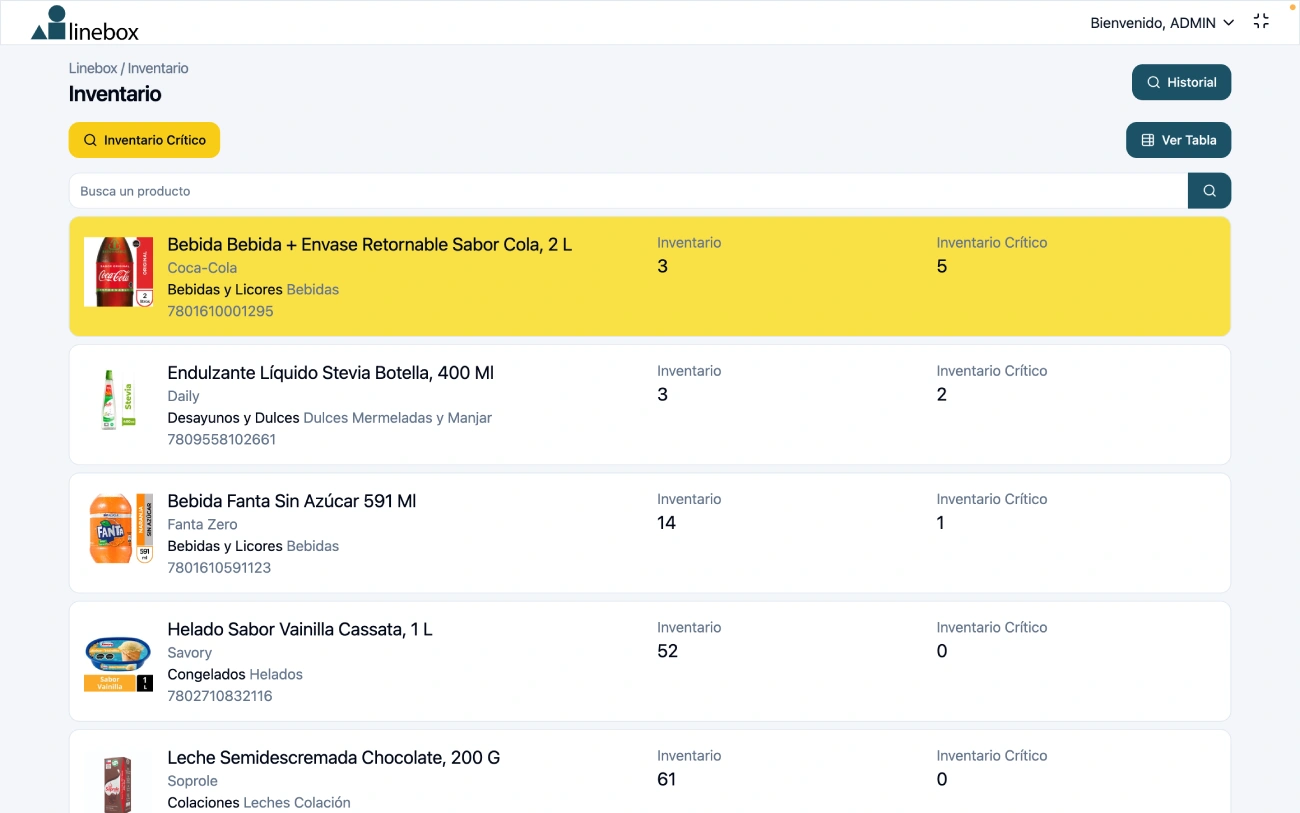Click the Busca un producto search field
The image size is (1300, 813).
coord(400,190)
